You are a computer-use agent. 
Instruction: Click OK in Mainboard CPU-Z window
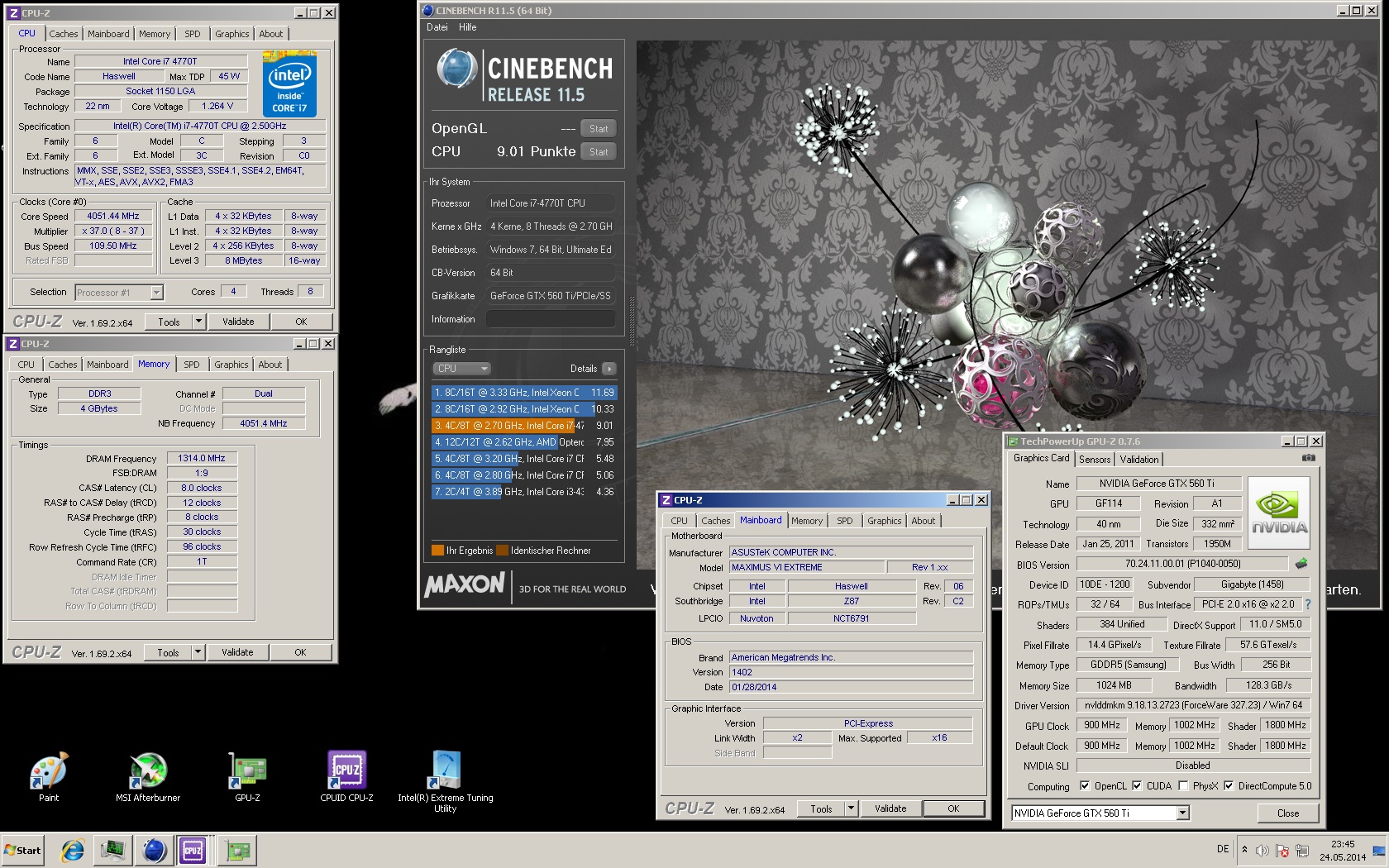point(953,808)
